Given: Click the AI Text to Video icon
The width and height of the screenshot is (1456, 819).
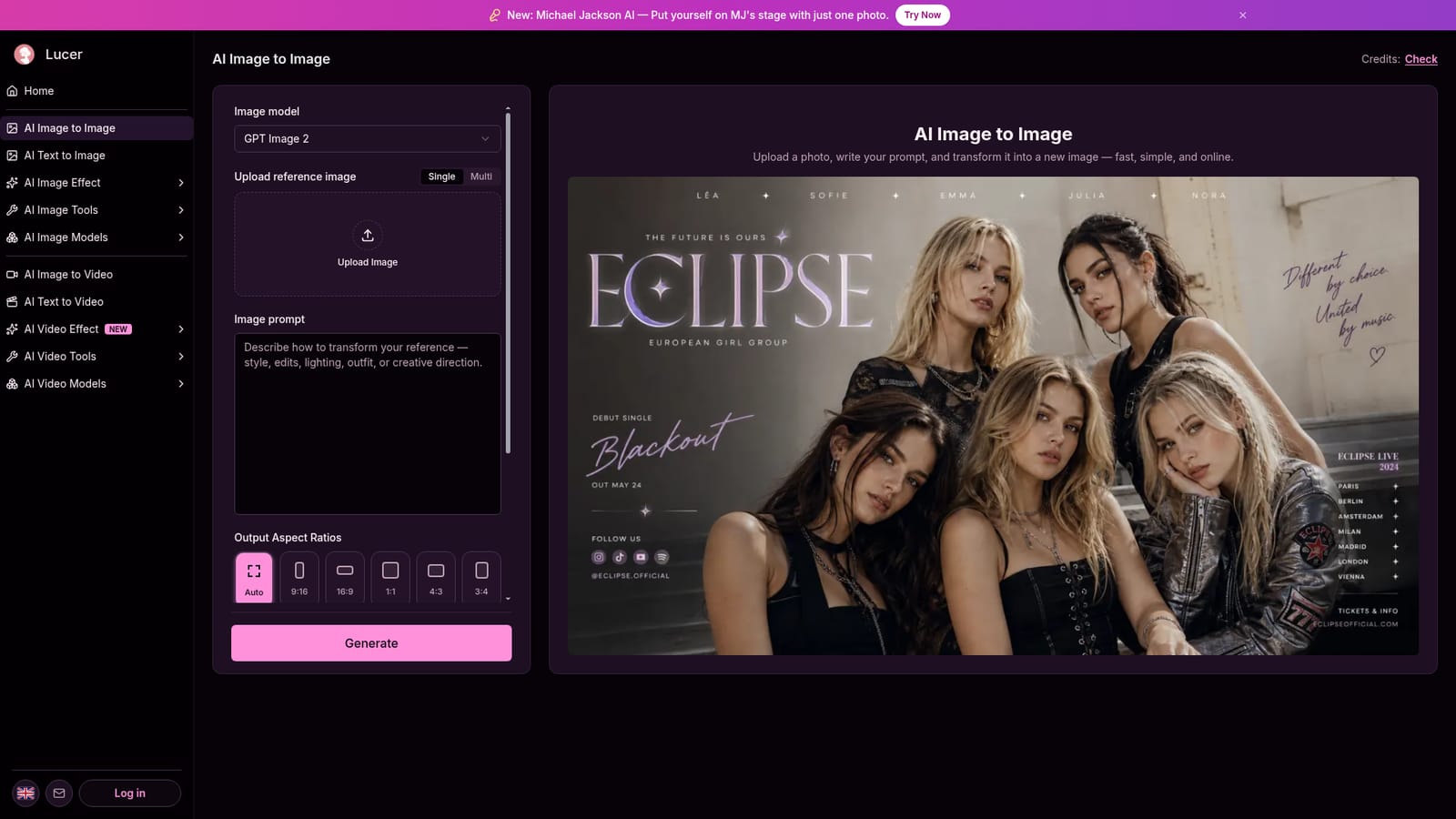Looking at the screenshot, I should 12,302.
